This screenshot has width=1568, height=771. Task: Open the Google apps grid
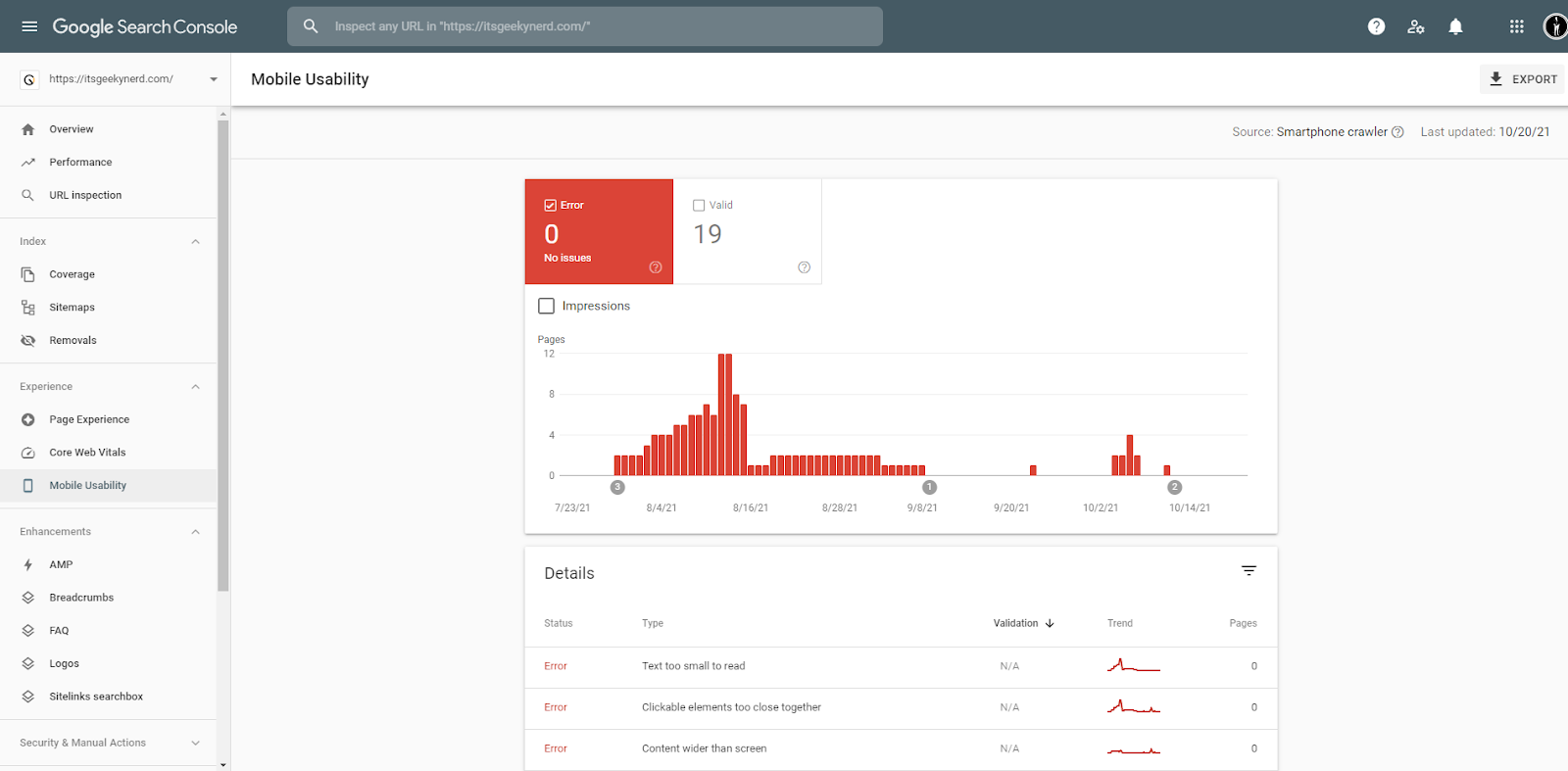click(1516, 26)
